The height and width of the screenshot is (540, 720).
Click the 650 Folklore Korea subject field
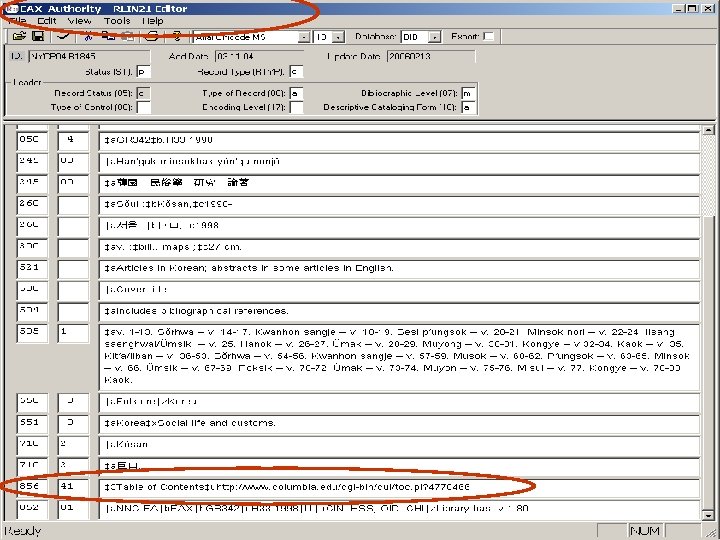(x=399, y=403)
